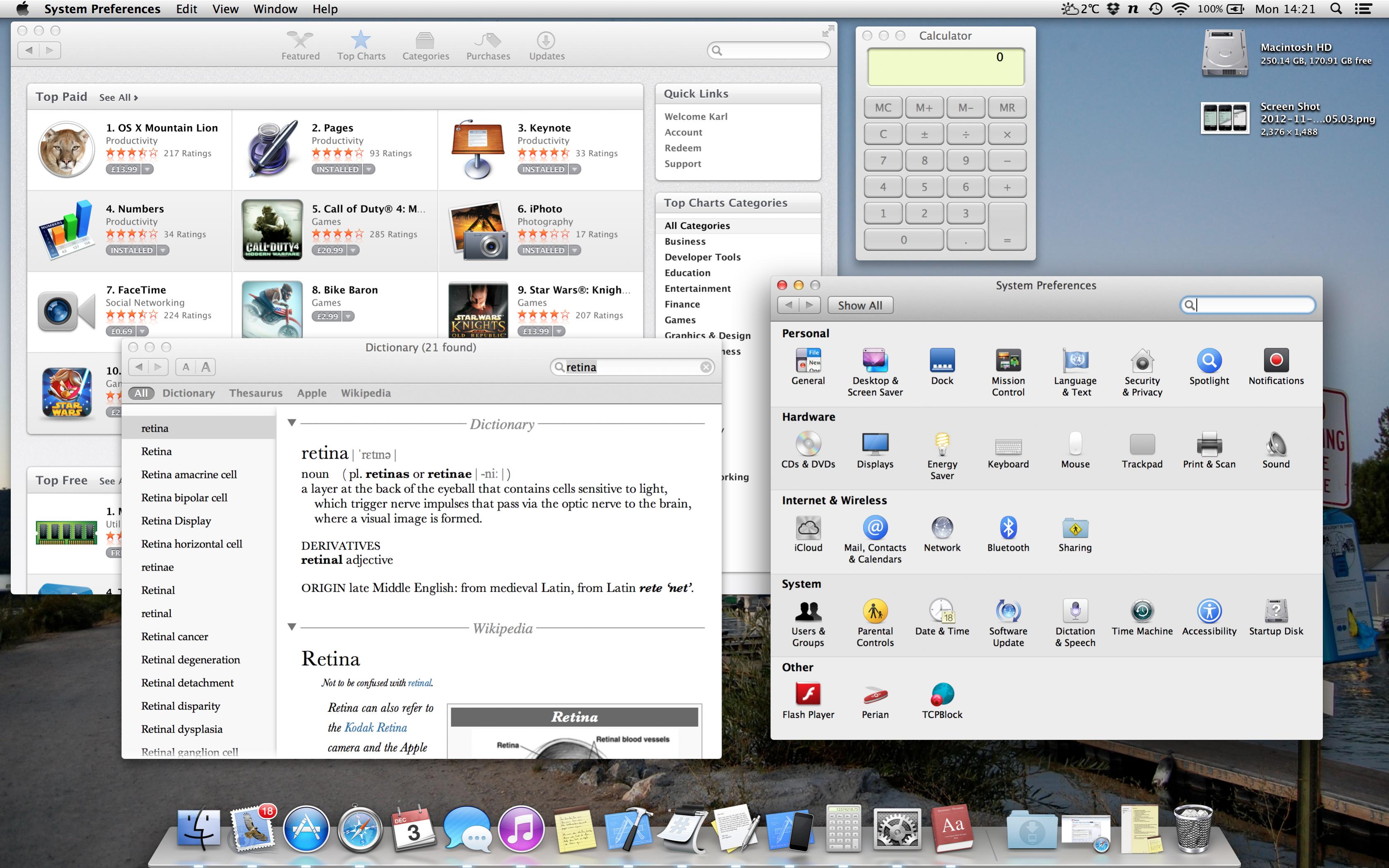Screen dimensions: 1389x868
Task: Clear the Dictionary search field
Action: (x=706, y=367)
